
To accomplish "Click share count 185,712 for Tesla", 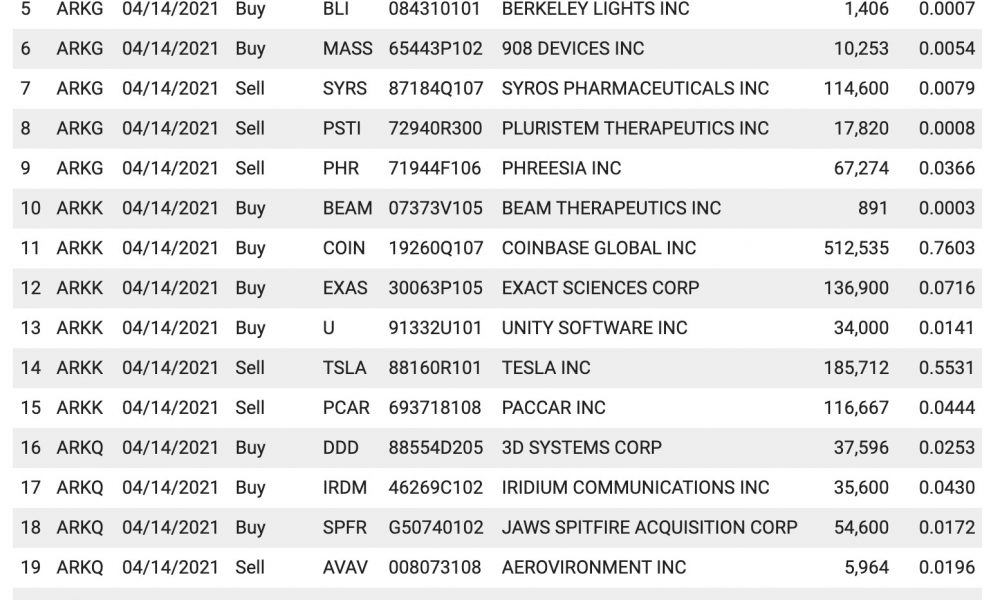I will click(x=856, y=368).
